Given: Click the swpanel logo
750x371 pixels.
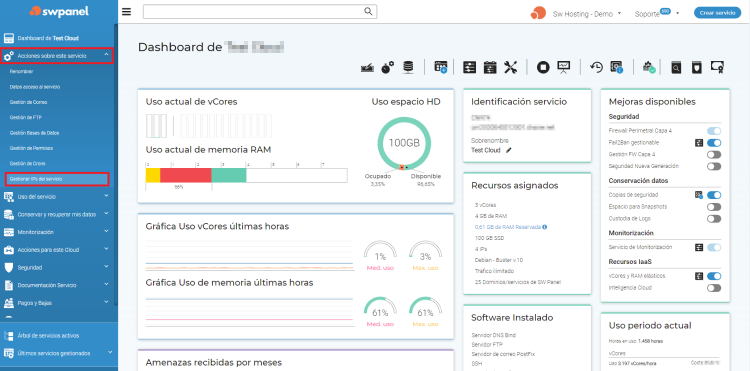Looking at the screenshot, I should click(x=59, y=11).
